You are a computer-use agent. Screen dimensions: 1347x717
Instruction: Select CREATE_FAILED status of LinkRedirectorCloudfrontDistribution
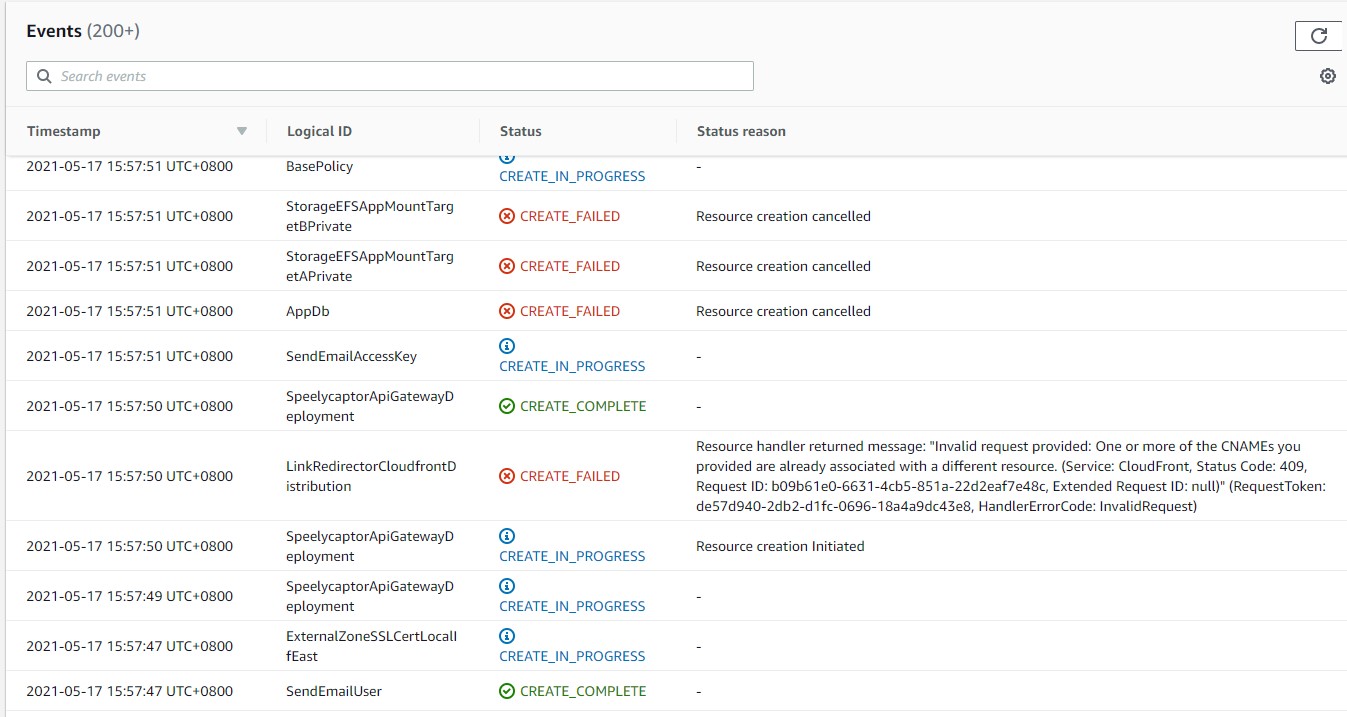point(570,476)
